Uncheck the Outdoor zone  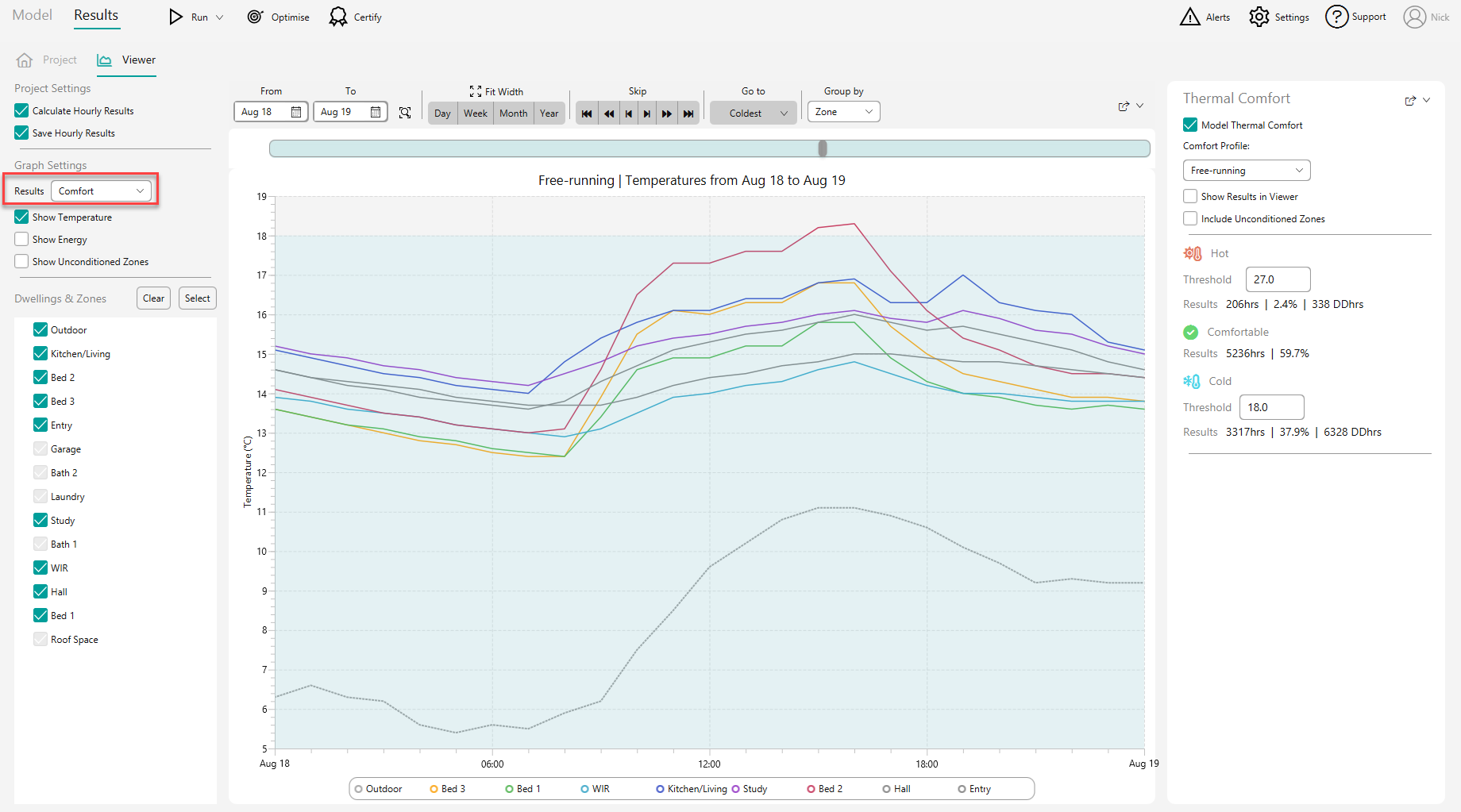[x=40, y=329]
